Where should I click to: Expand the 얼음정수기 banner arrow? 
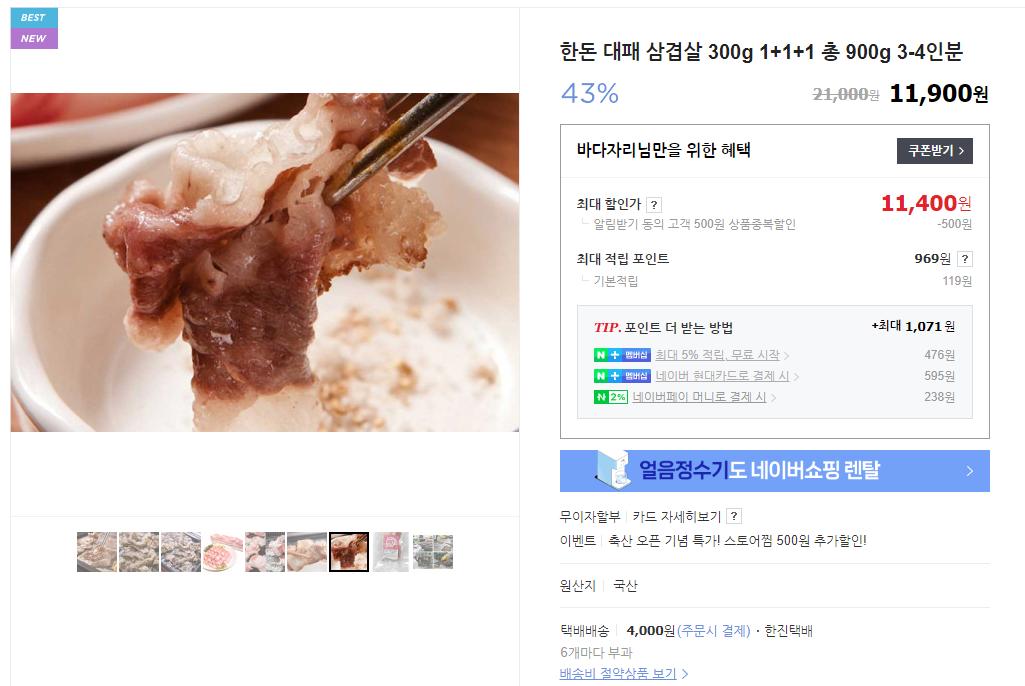click(970, 471)
